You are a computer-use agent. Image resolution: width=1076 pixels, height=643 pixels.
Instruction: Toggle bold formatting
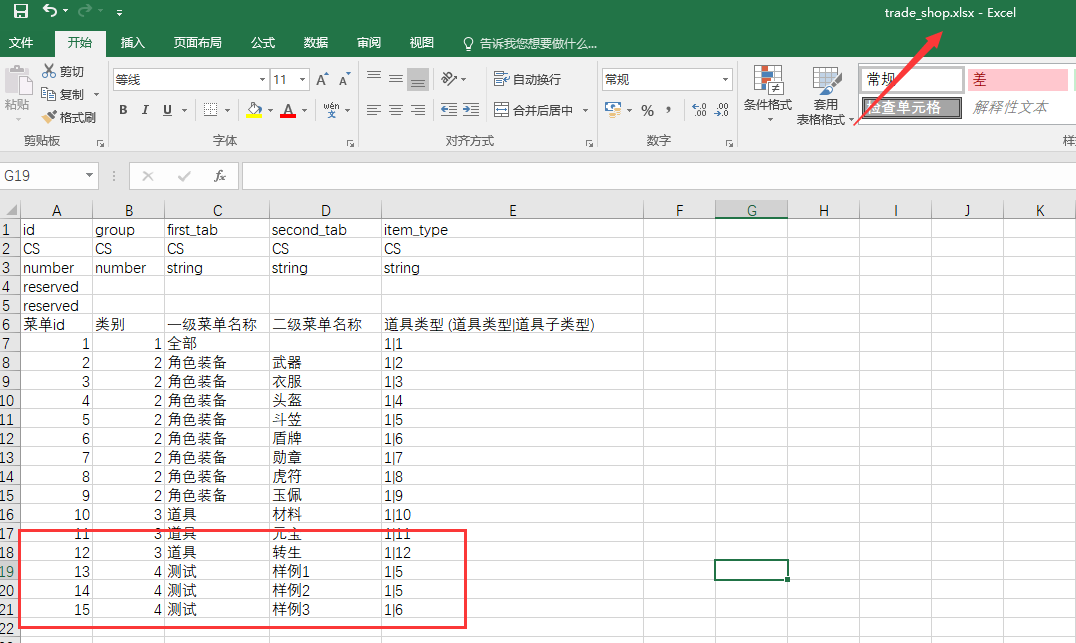click(x=123, y=110)
